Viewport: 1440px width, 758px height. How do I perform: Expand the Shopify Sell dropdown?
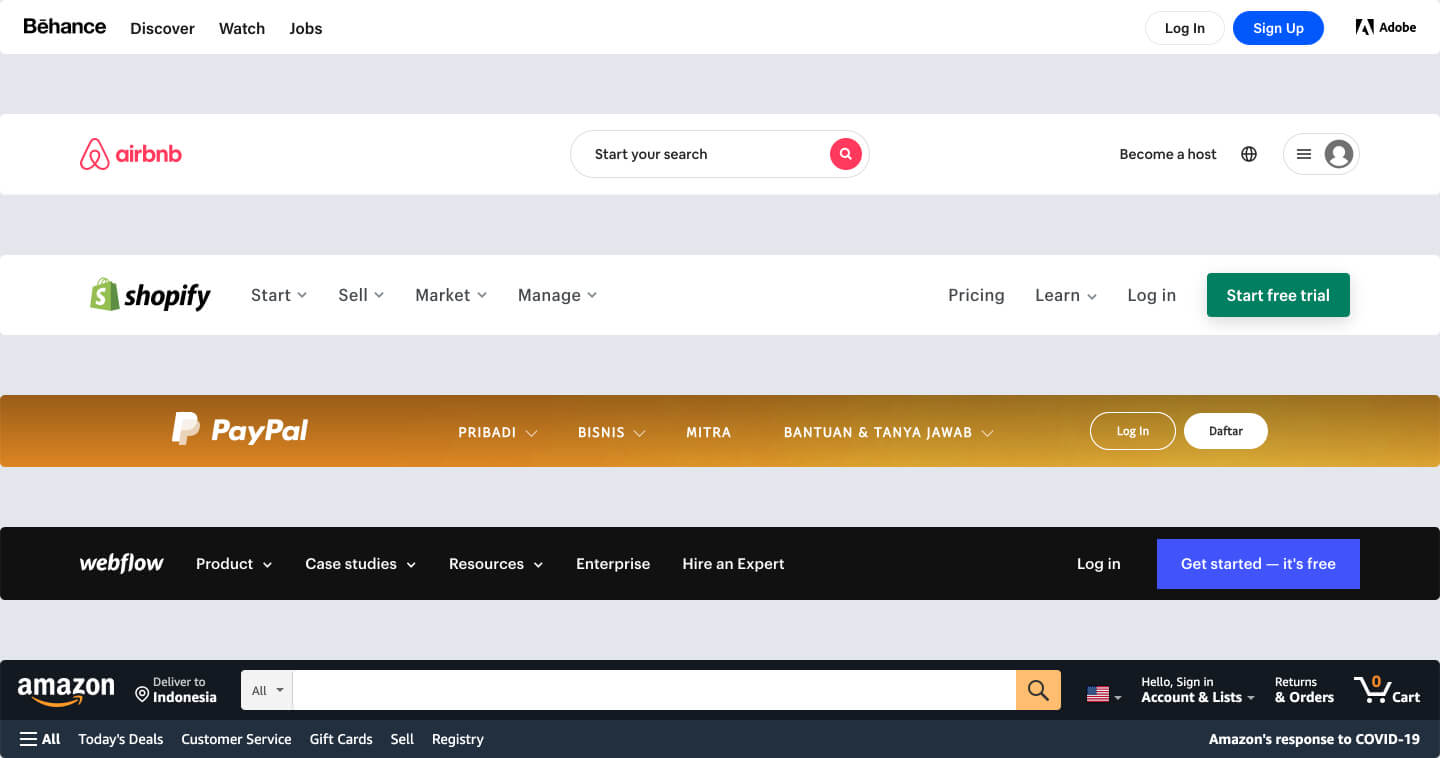(360, 294)
